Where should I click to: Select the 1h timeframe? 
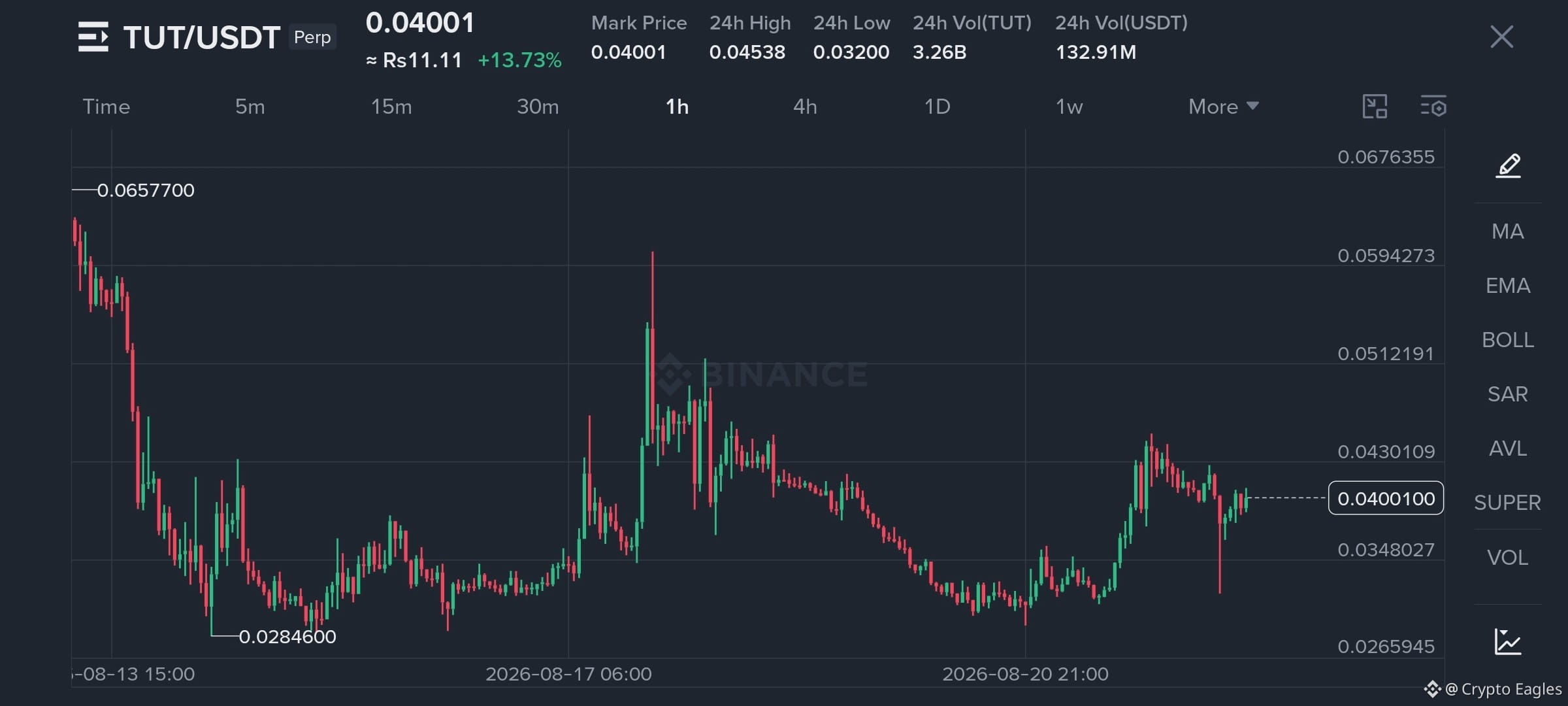click(x=677, y=107)
